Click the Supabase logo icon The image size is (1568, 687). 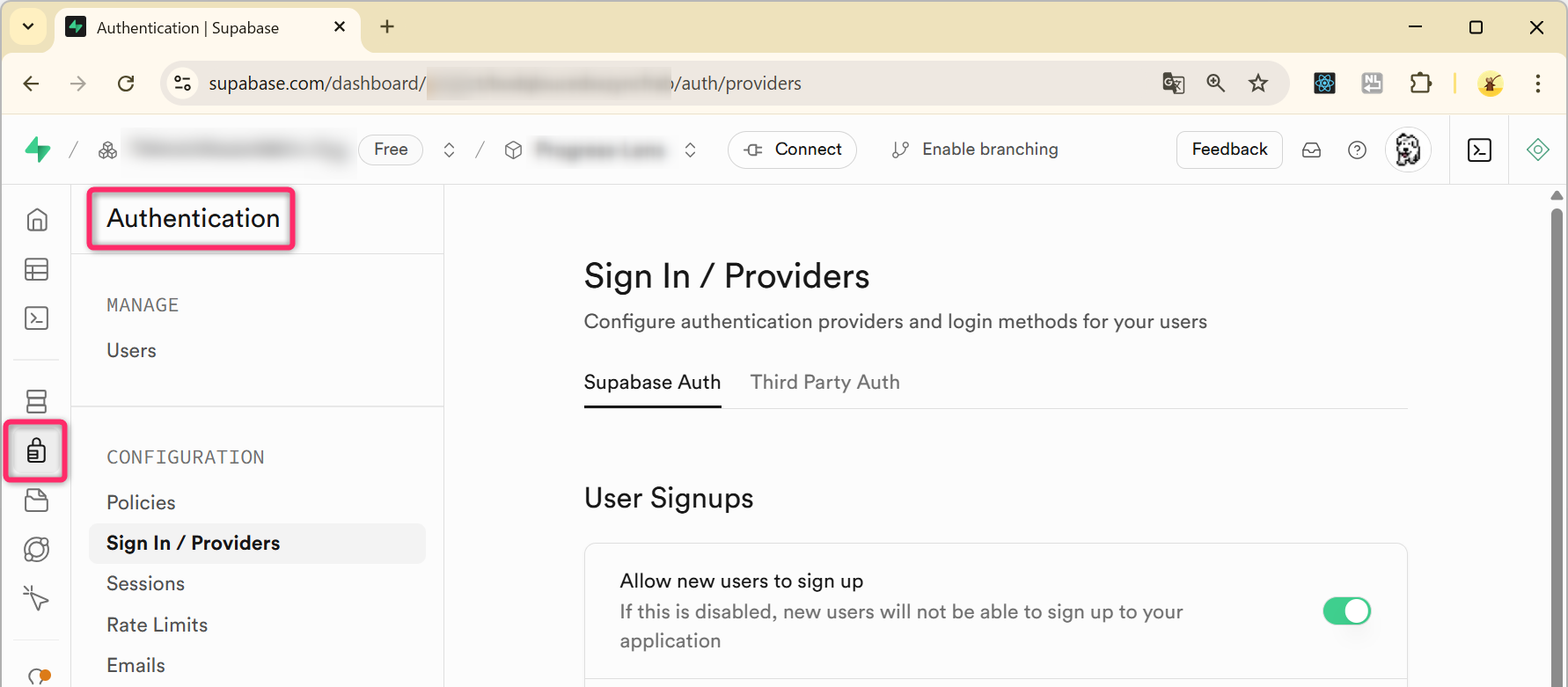click(x=38, y=150)
